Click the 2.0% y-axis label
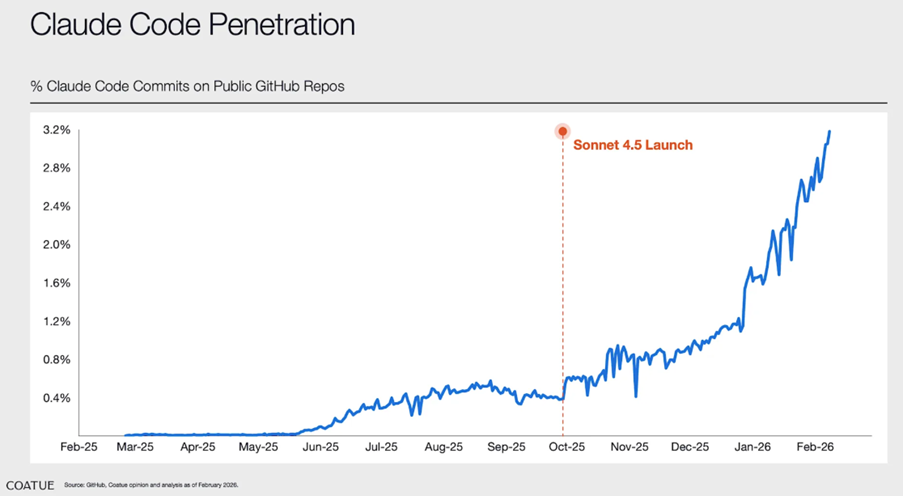 coord(56,245)
